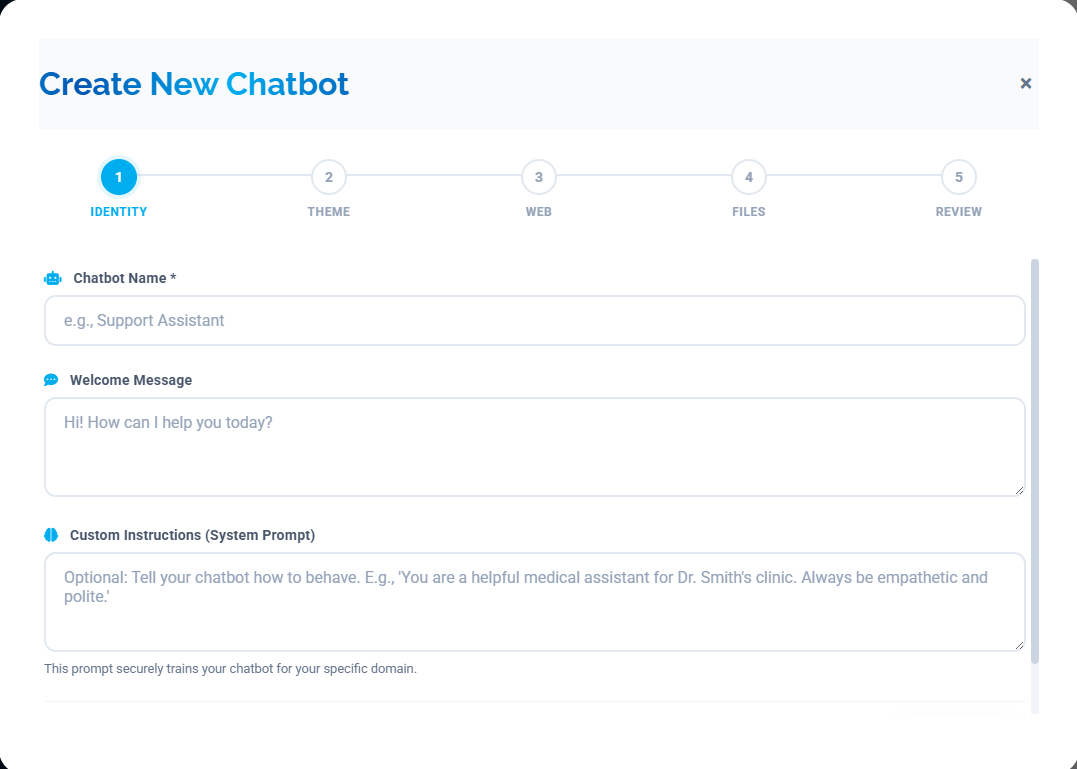
Task: Click the Custom Instructions resize handle
Action: (x=1019, y=645)
